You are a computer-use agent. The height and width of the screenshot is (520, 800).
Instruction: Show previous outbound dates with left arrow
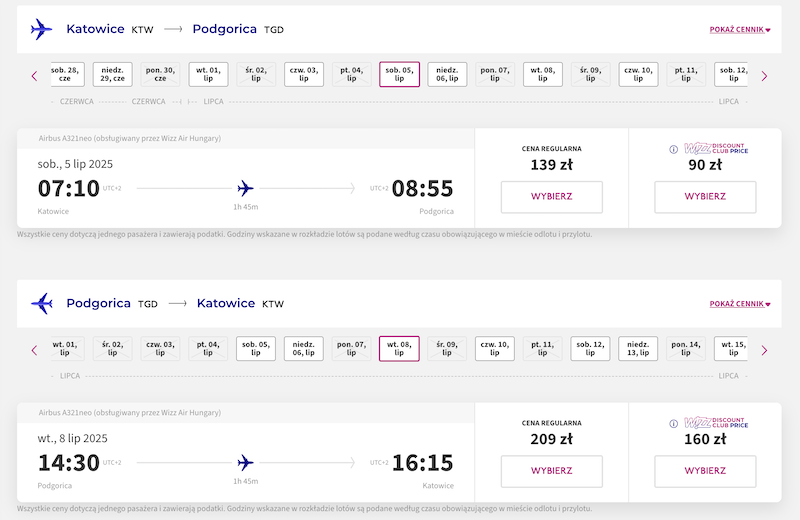(x=35, y=76)
